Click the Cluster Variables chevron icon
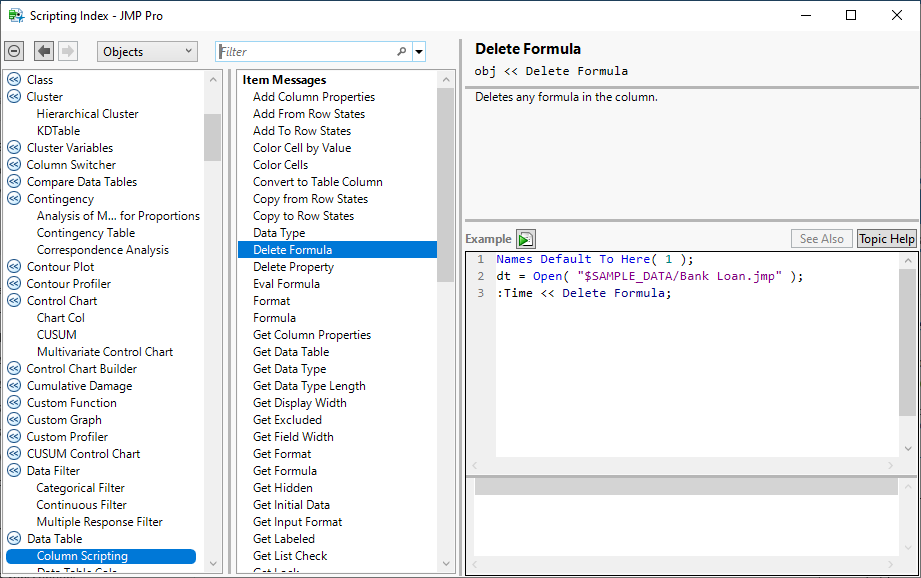This screenshot has height=578, width=921. [x=14, y=147]
